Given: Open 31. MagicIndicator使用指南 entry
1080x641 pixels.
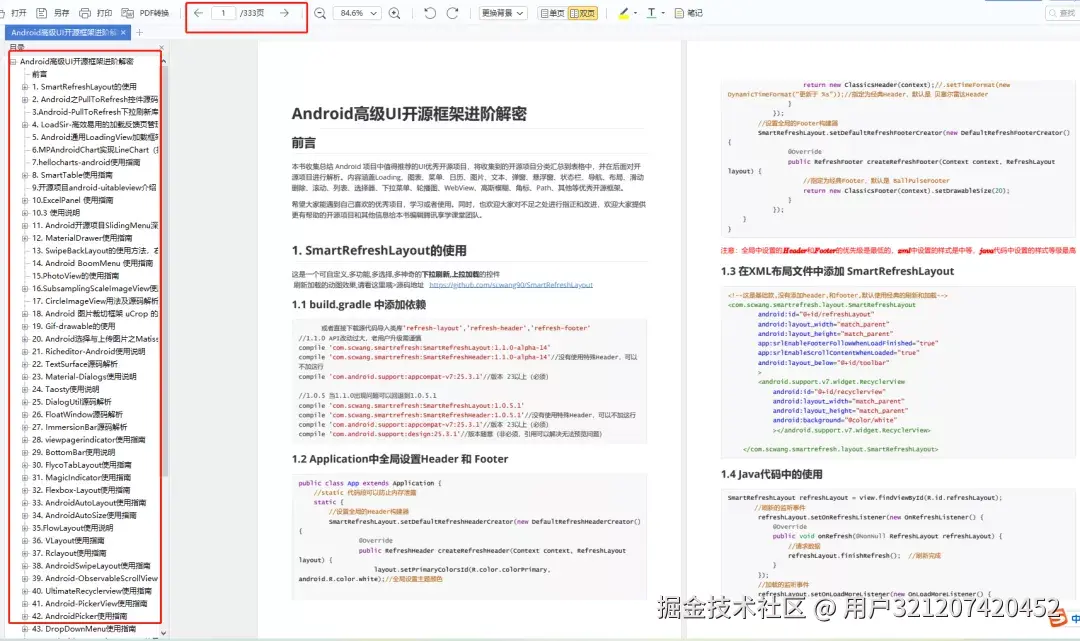Looking at the screenshot, I should click(x=81, y=477).
